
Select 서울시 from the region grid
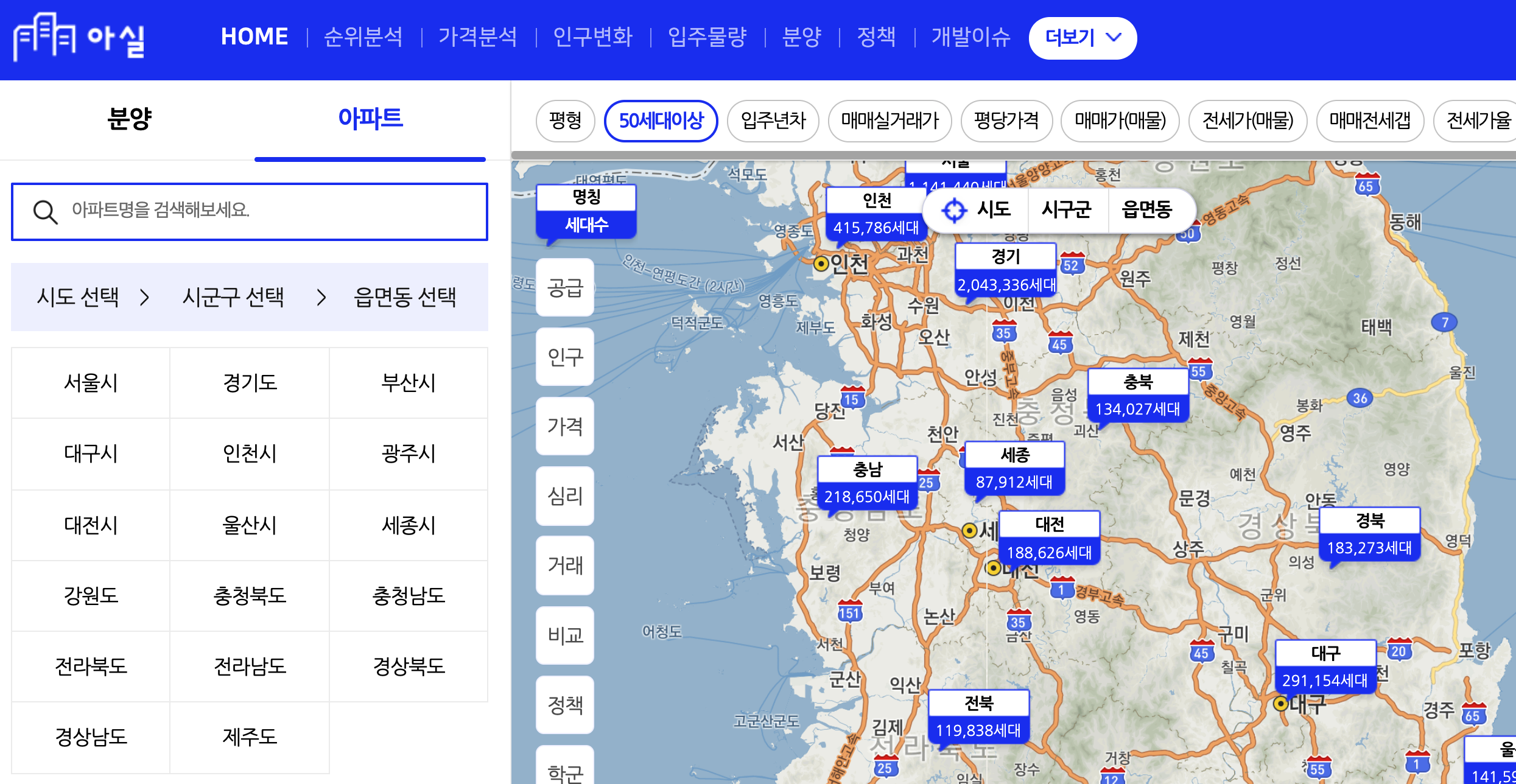(x=91, y=383)
